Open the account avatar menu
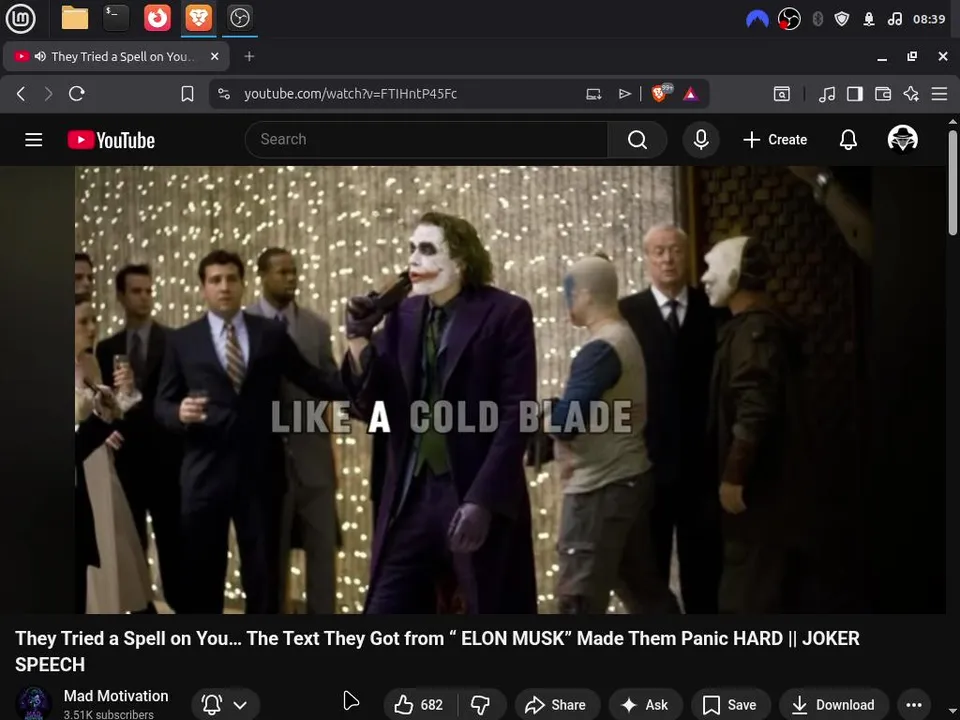 coord(902,139)
